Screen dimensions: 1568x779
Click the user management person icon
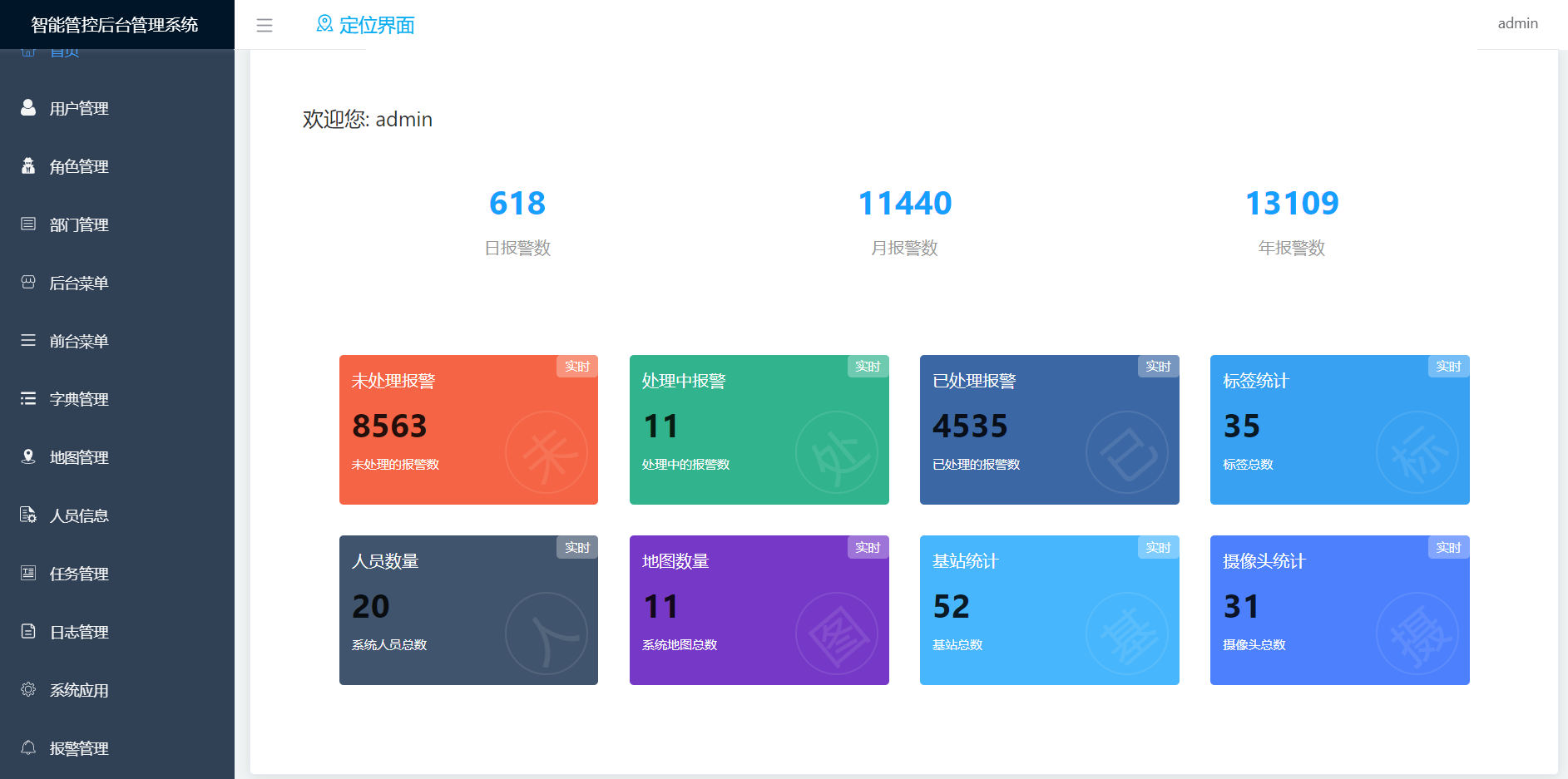[x=28, y=108]
